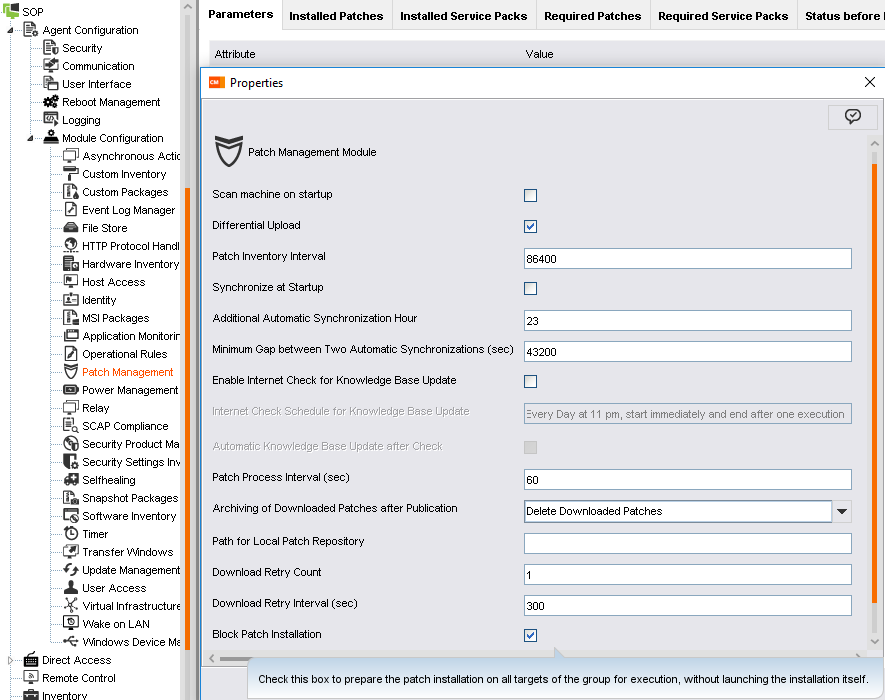Collapse the Module Configuration tree node
Screen dimensions: 885x700
click(31, 138)
